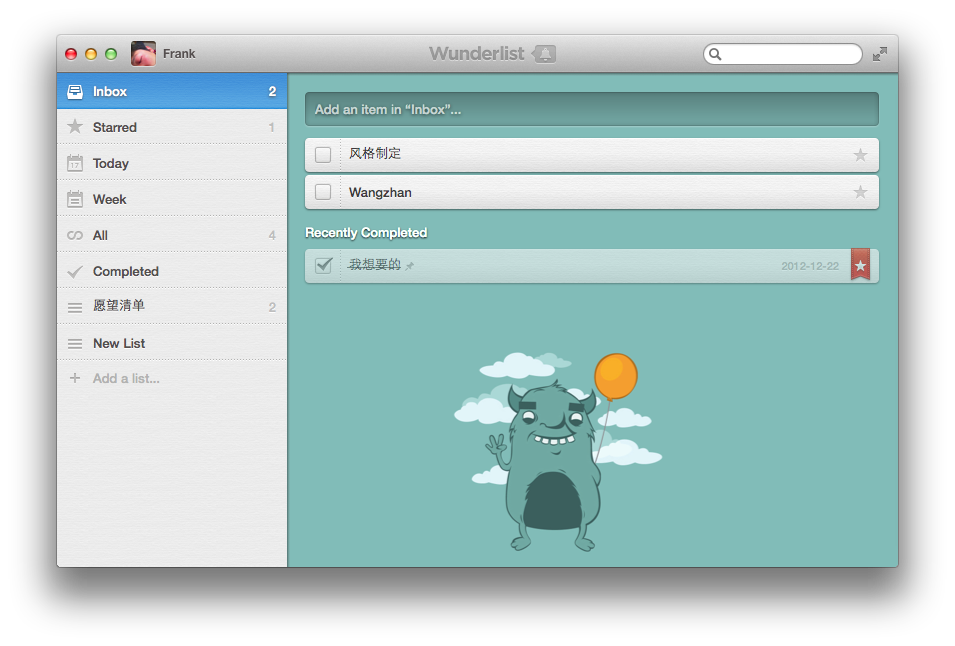The image size is (955, 646).
Task: Click the All count 4
Action: click(272, 235)
